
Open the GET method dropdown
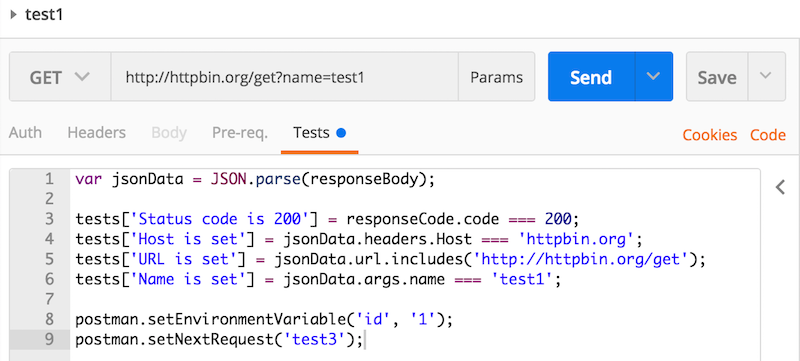tap(60, 77)
